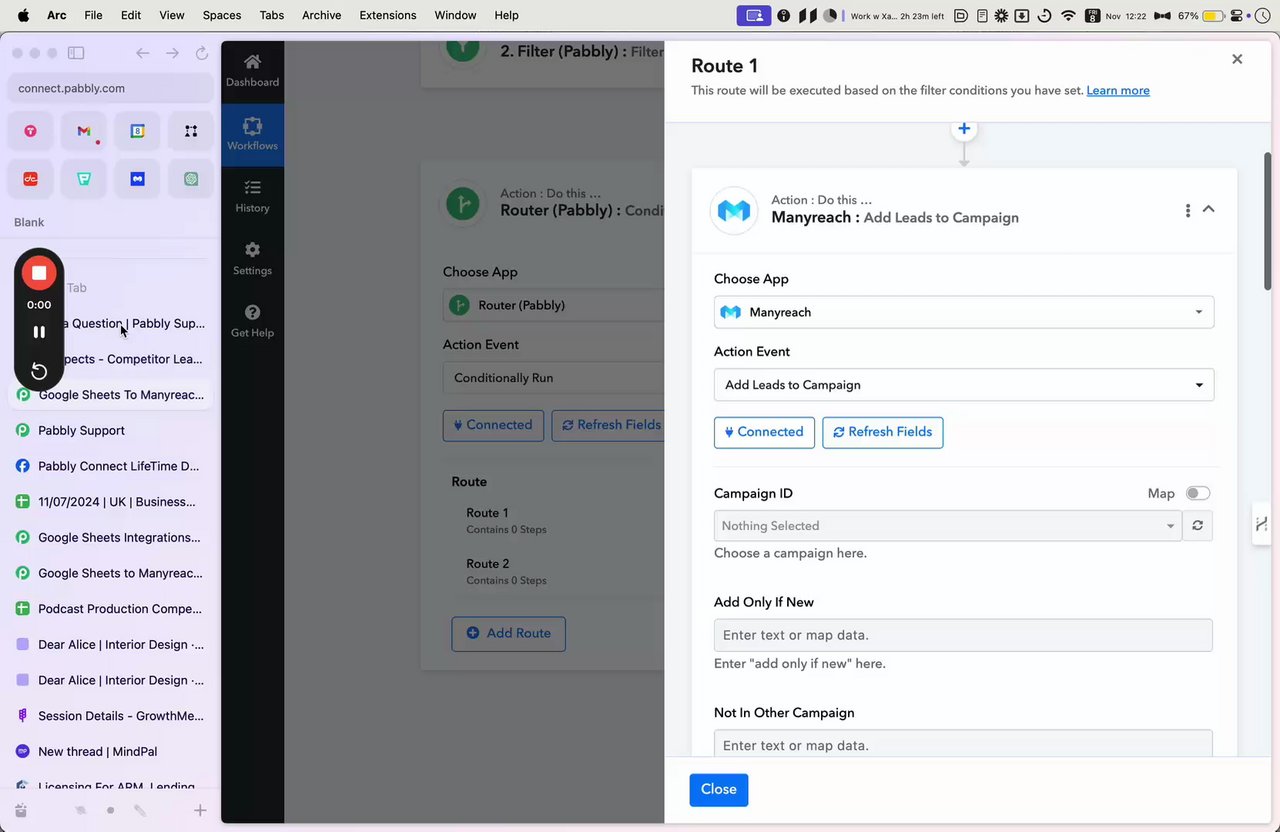Open the Apple menu
Image resolution: width=1280 pixels, height=832 pixels.
click(23, 15)
